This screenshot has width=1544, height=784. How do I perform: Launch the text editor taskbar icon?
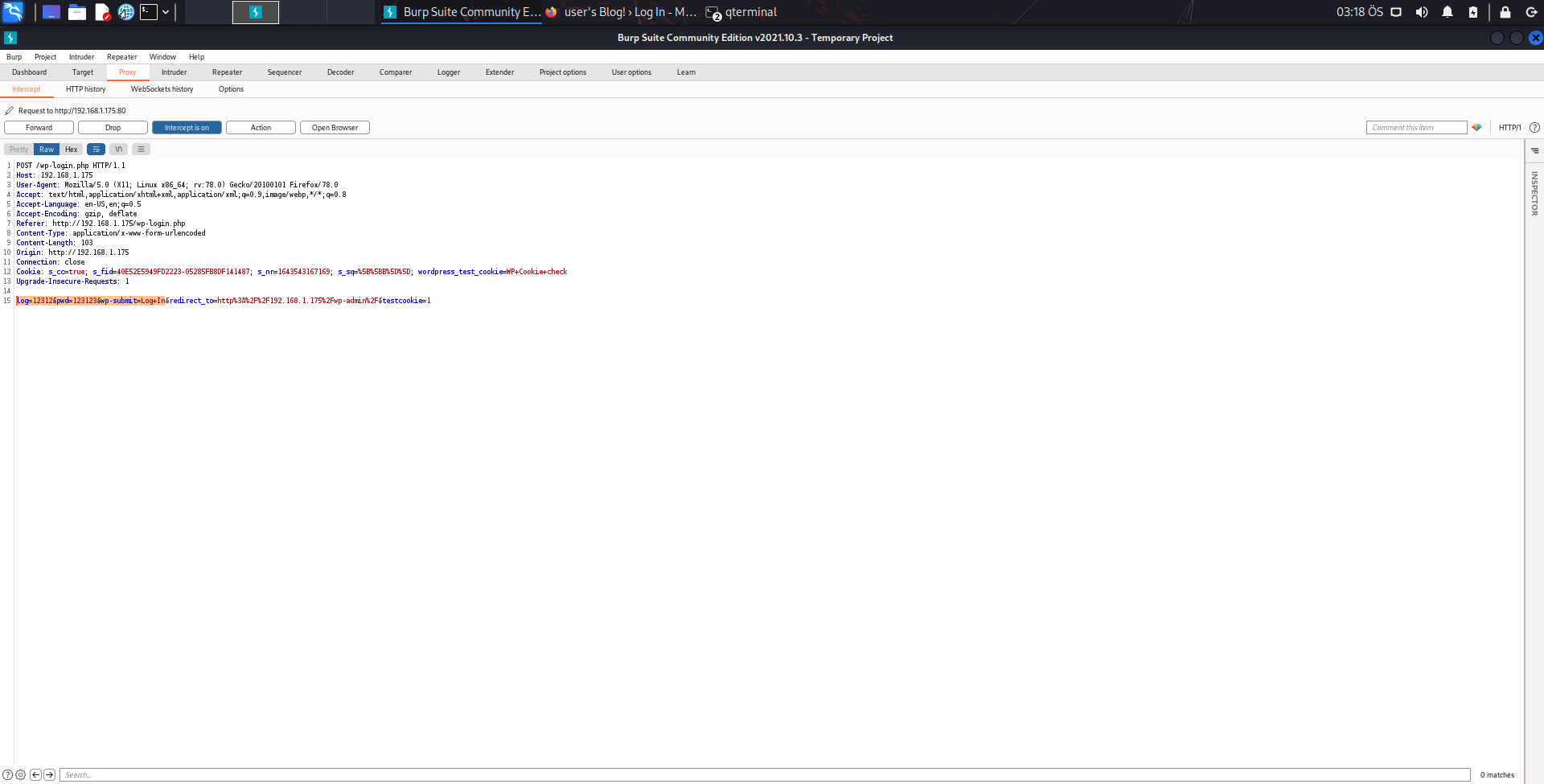point(102,12)
